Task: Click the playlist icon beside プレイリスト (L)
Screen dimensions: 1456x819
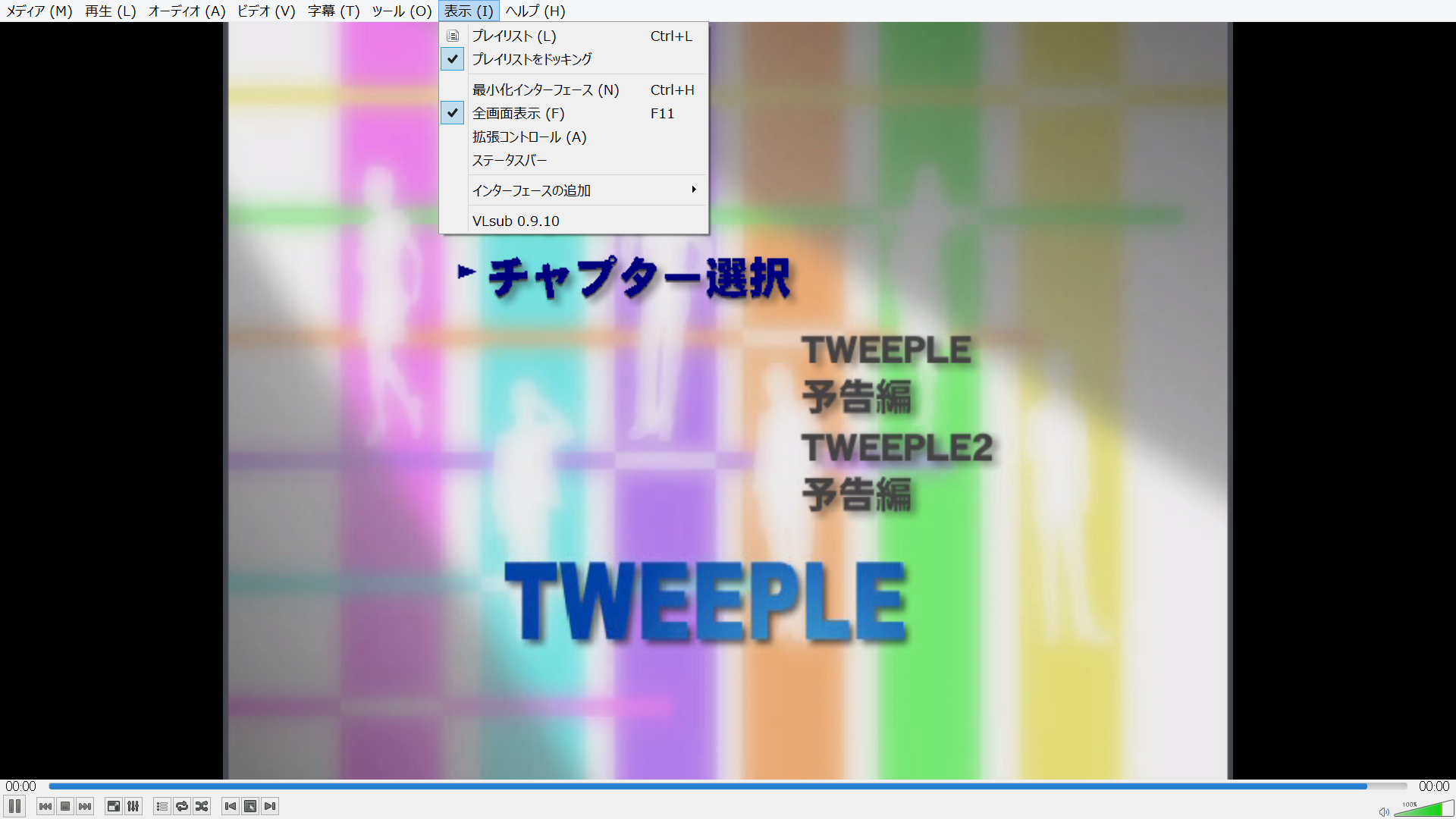Action: 453,36
